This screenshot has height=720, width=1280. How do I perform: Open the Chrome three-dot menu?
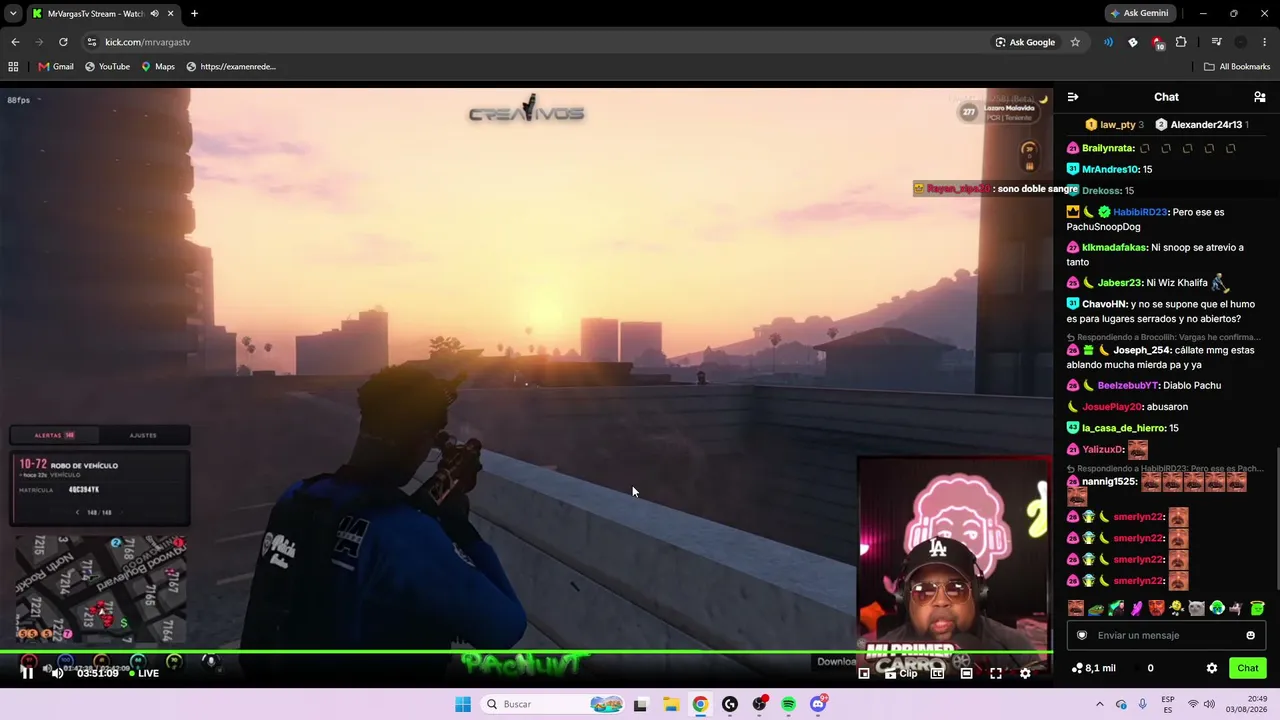pos(1265,42)
